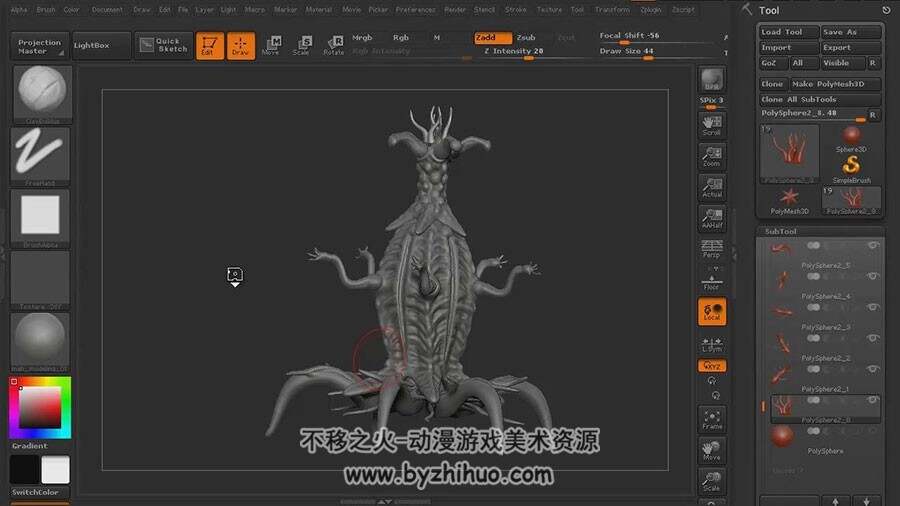Click the Export button
This screenshot has width=900, height=506.
(x=851, y=48)
